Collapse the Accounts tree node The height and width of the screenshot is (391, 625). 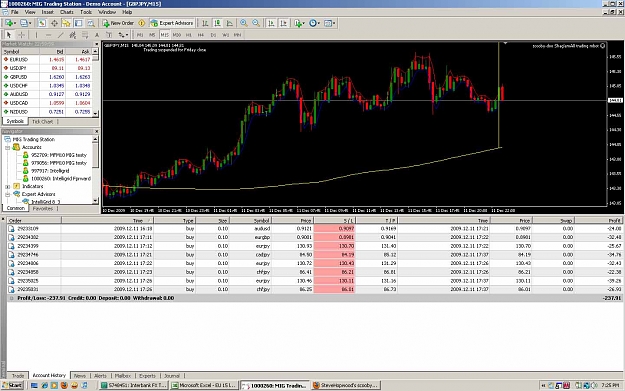tap(8, 147)
